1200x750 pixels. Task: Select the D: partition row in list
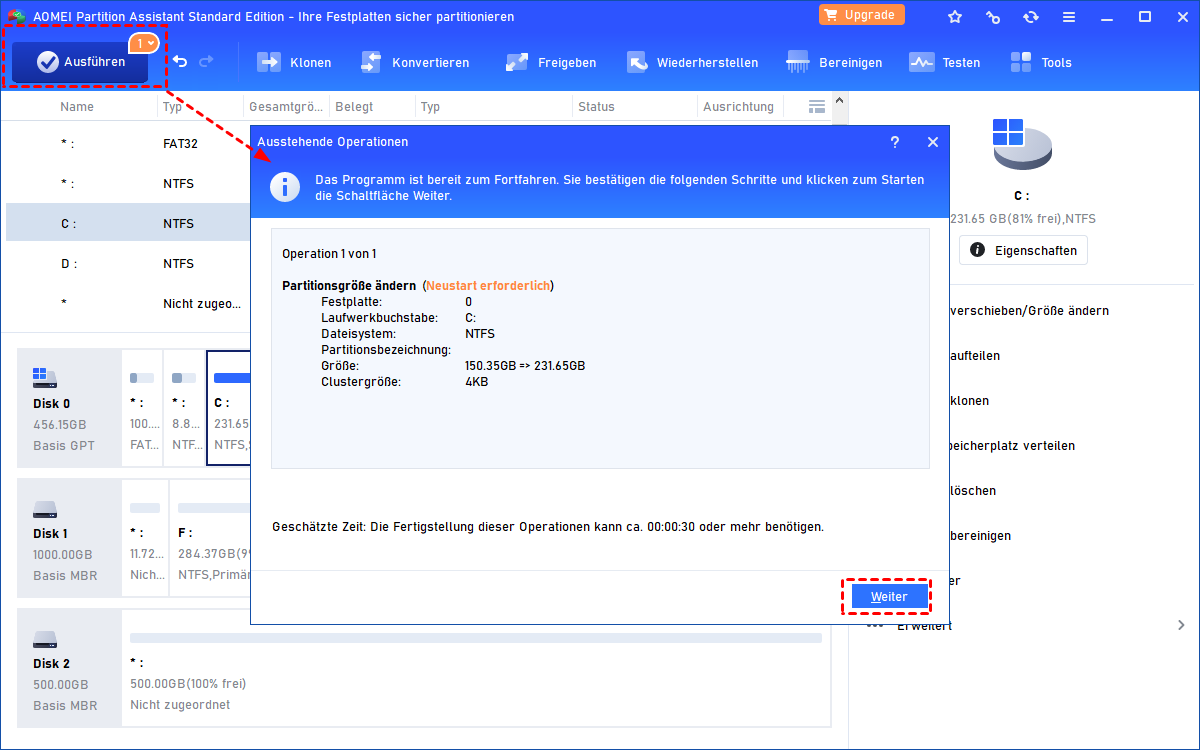tap(128, 263)
